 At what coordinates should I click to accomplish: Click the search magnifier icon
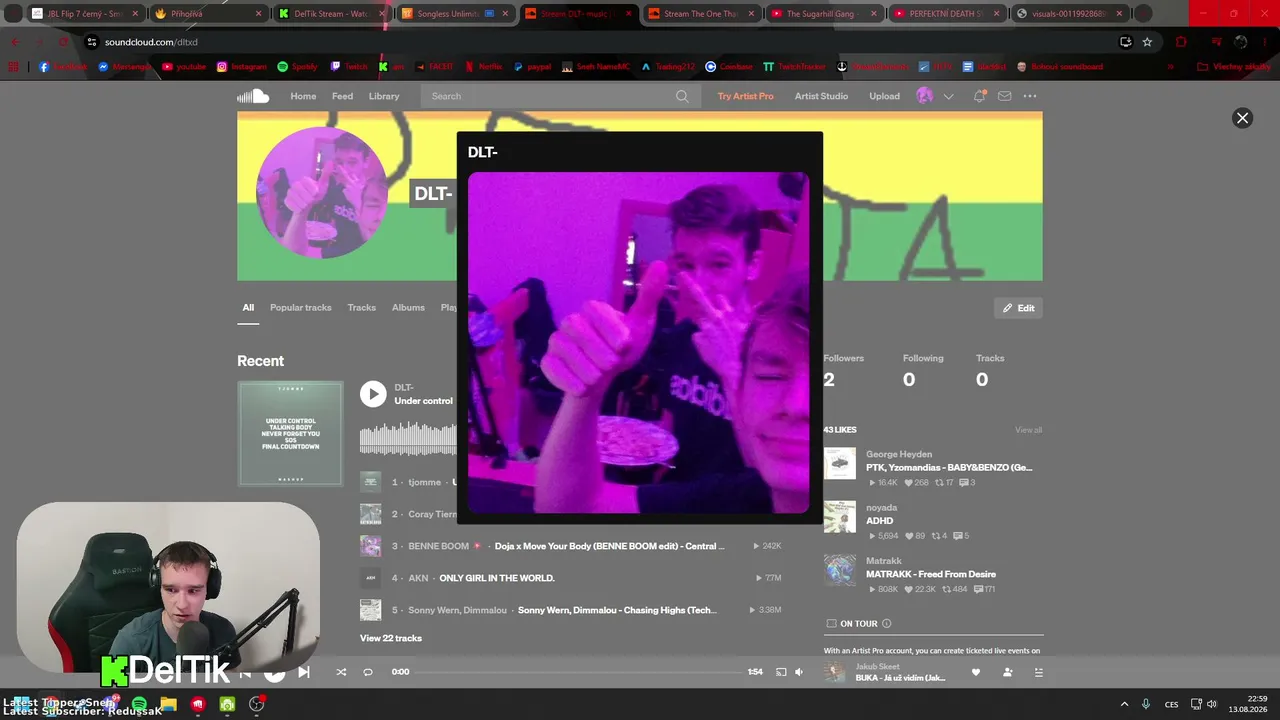(682, 96)
